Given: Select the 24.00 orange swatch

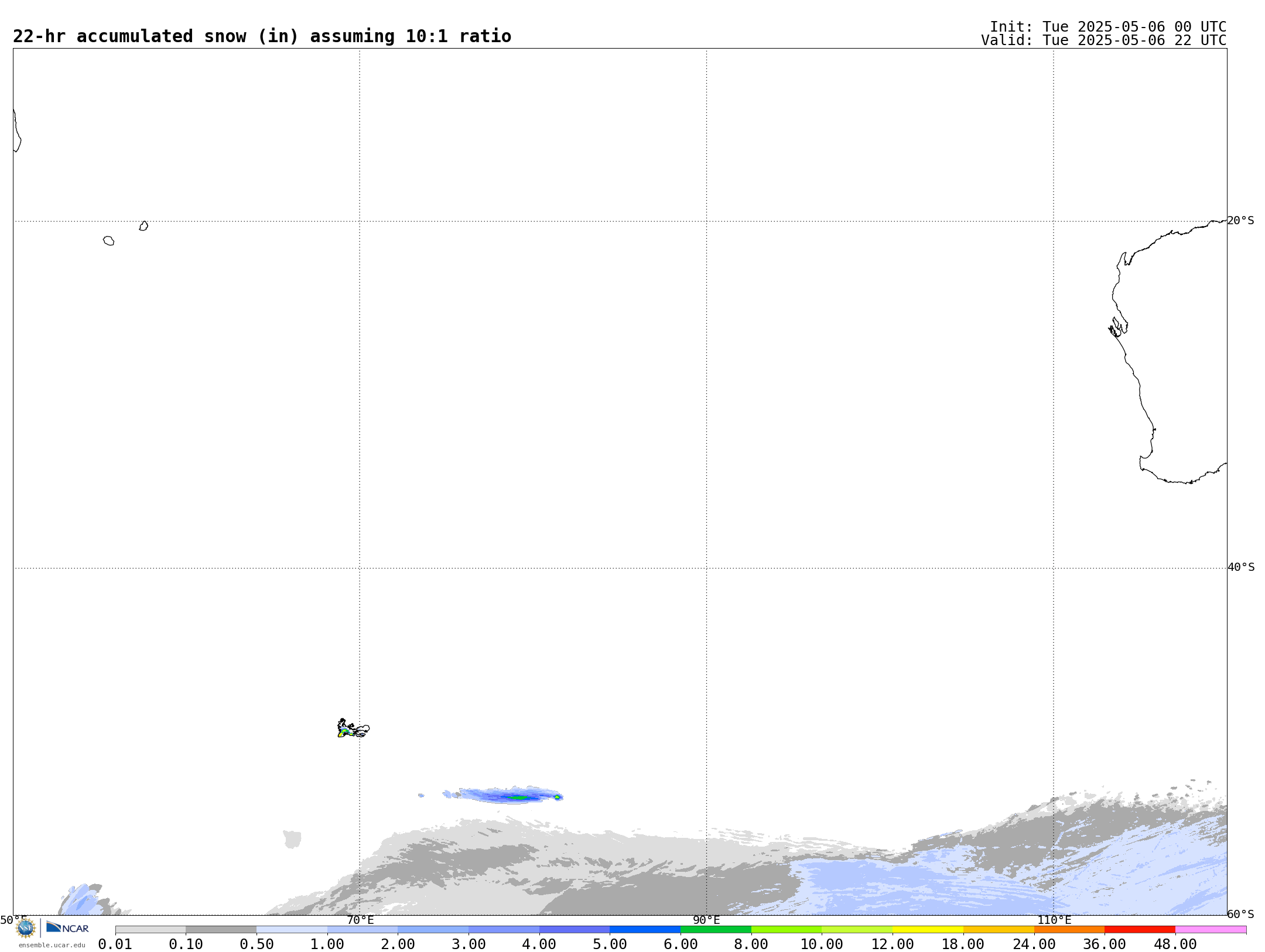Looking at the screenshot, I should pyautogui.click(x=1069, y=930).
